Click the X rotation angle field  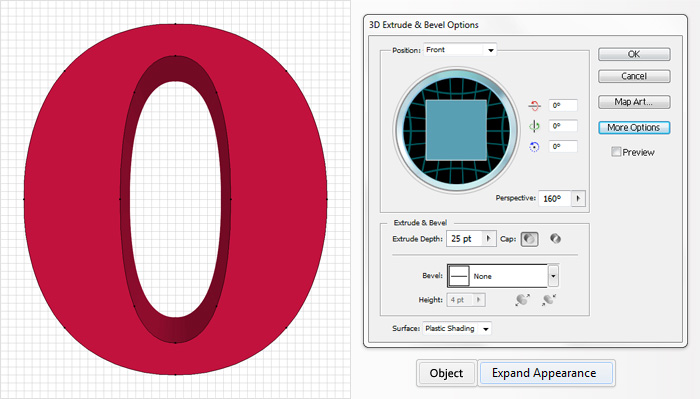(x=563, y=105)
